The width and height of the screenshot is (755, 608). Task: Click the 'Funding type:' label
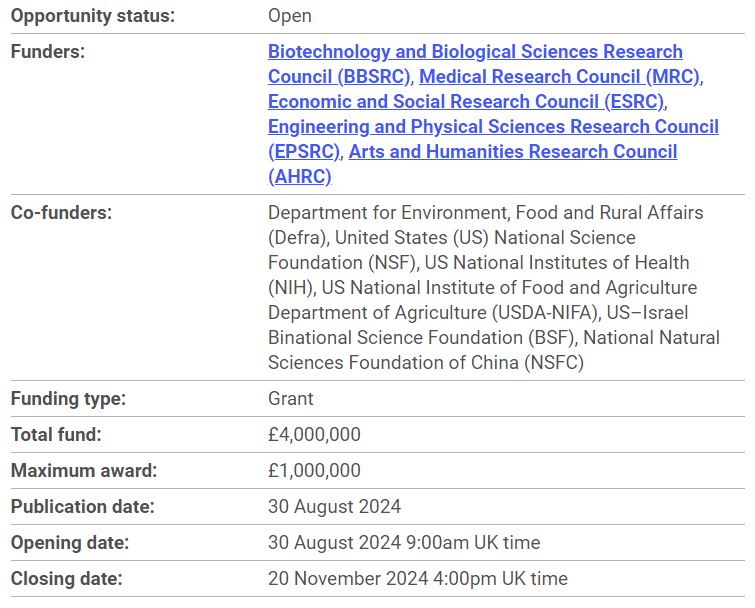[68, 399]
